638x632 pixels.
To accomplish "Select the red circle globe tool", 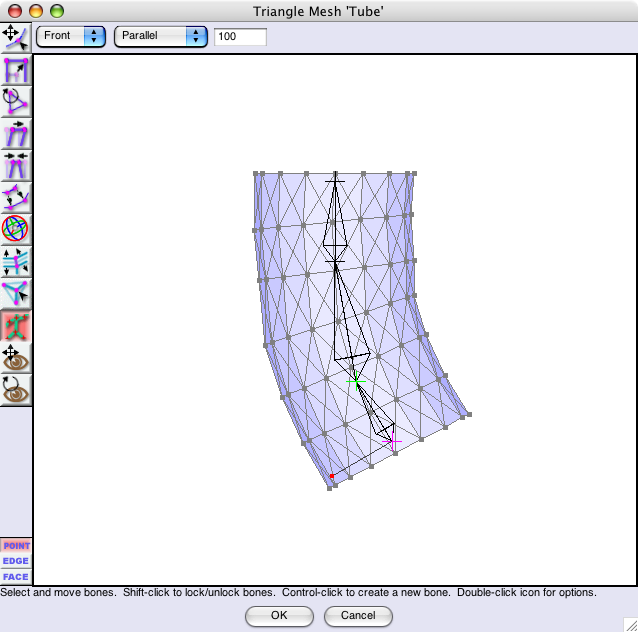I will (x=16, y=229).
